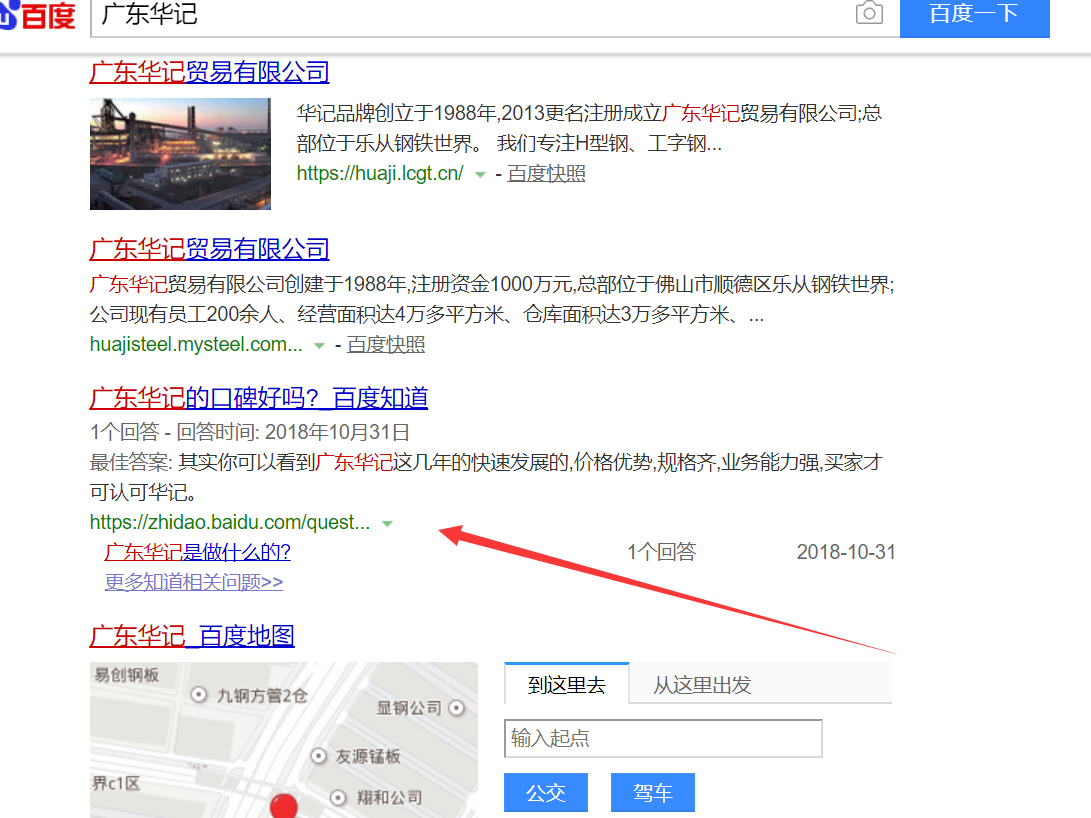
Task: Click 1个回答 beside 广东华记是做什么的?
Action: [x=662, y=552]
